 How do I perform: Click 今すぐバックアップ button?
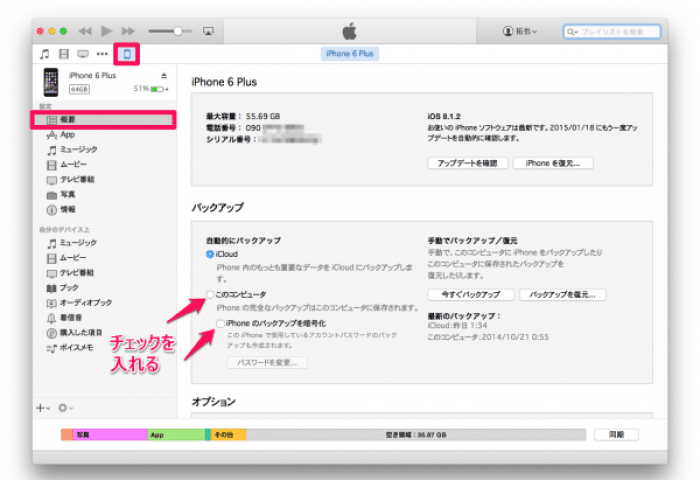(x=471, y=295)
